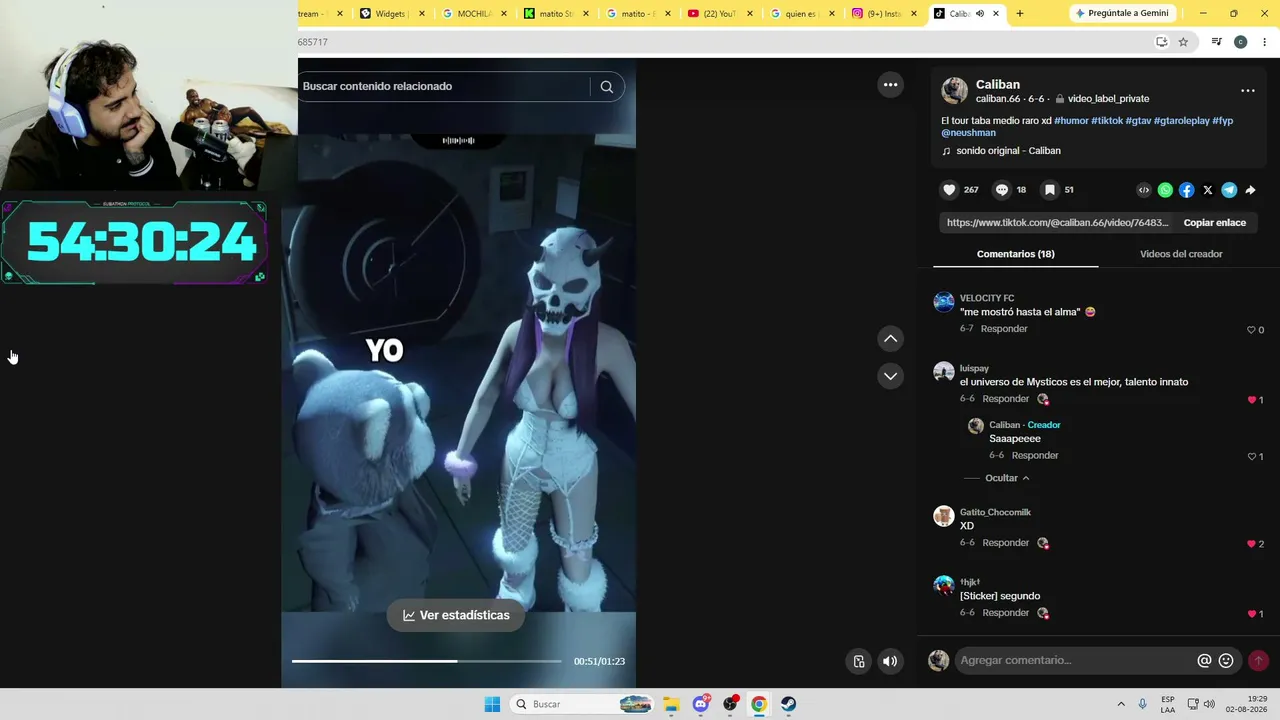Like Gatito_Chocomilk's 'XD' comment
The height and width of the screenshot is (720, 1280).
pos(1250,544)
